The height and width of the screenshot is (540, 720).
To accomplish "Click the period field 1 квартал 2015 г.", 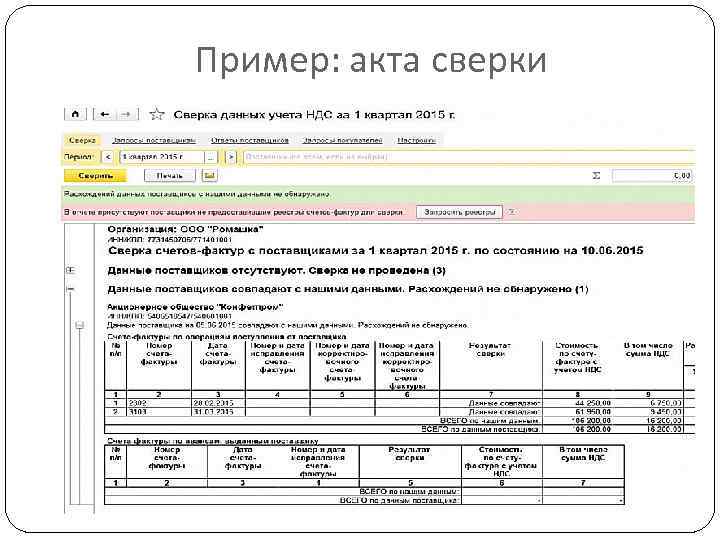I will coord(162,157).
